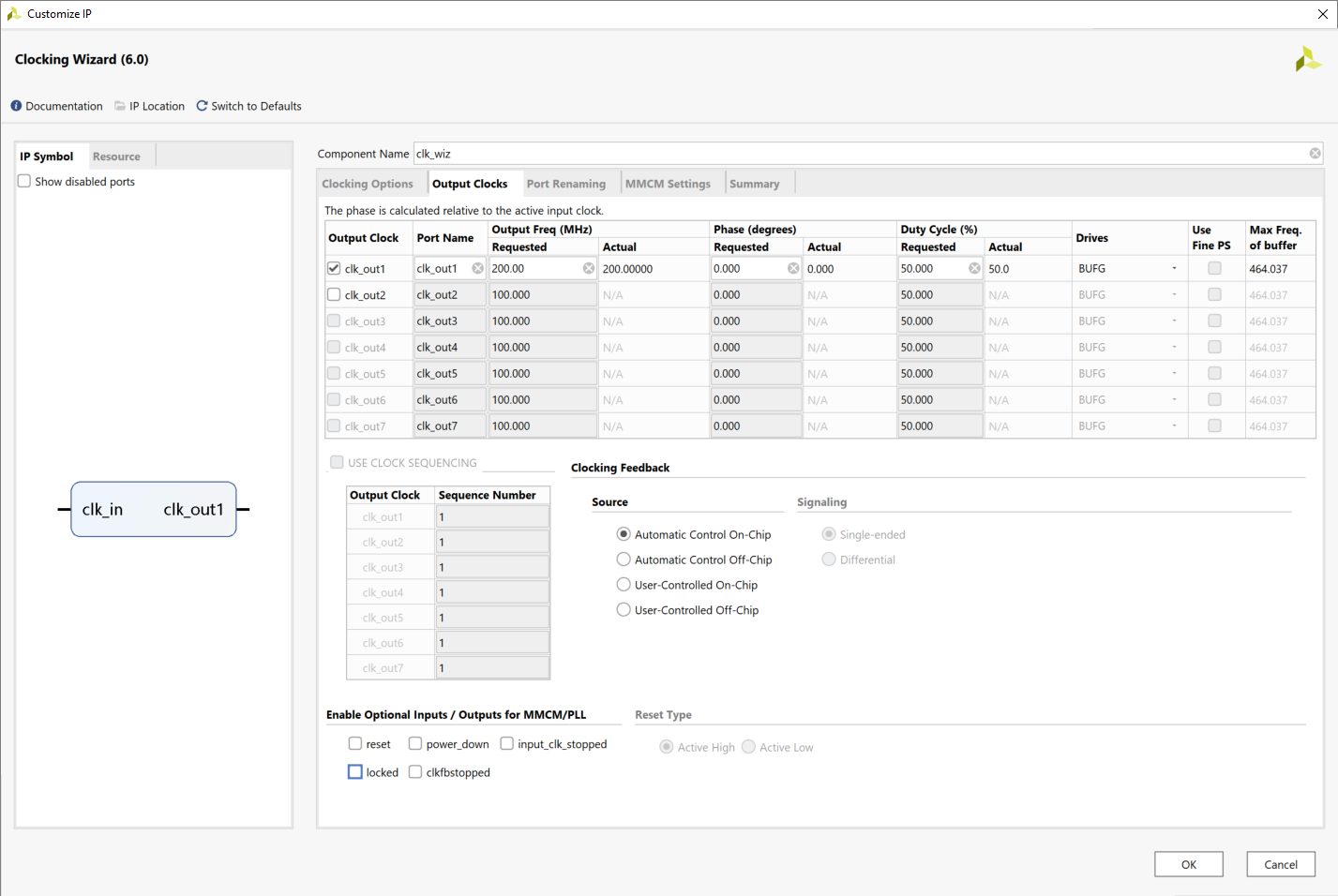
Task: Clear the clk_out1 port name with its X icon
Action: 477,268
